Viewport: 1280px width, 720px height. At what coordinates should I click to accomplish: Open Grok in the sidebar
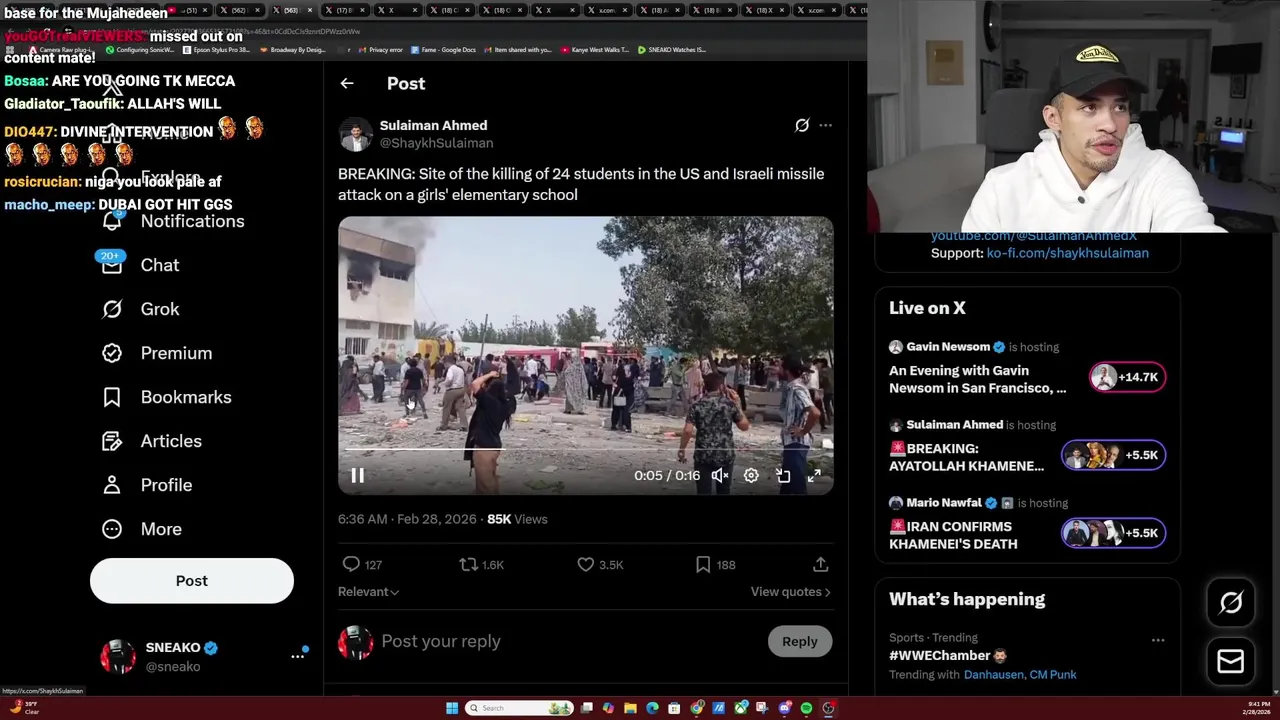(x=141, y=309)
